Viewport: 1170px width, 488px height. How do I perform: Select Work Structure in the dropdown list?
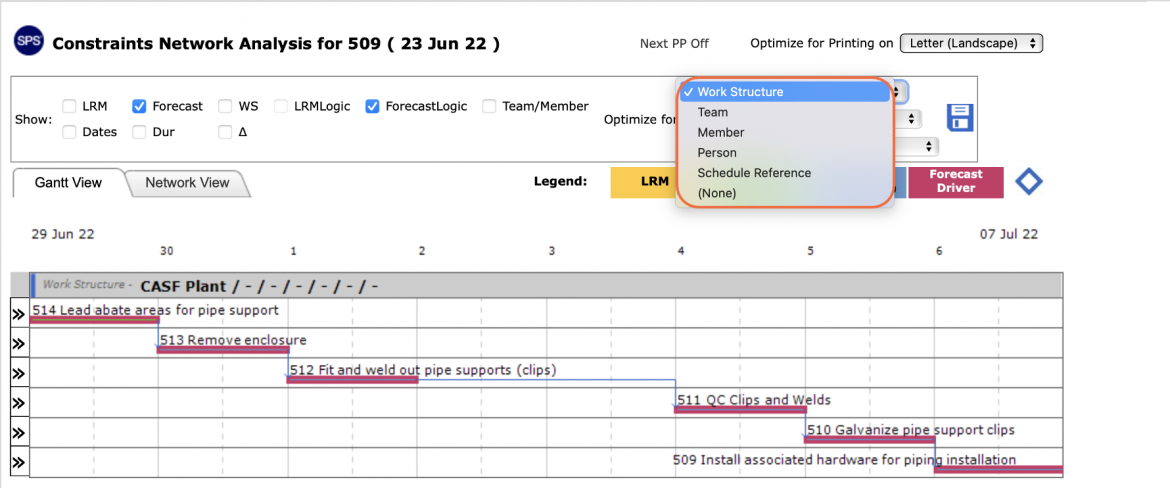click(x=786, y=92)
